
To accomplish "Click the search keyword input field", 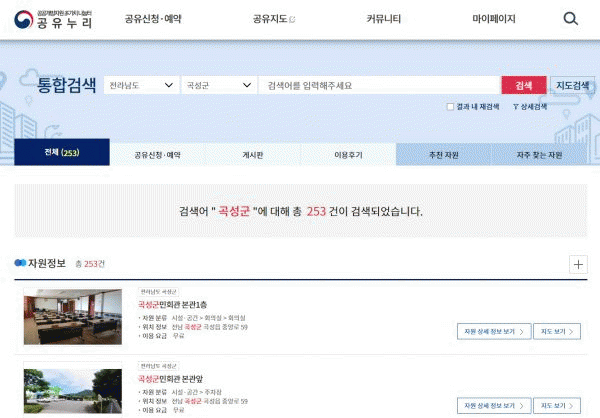I will [378, 86].
